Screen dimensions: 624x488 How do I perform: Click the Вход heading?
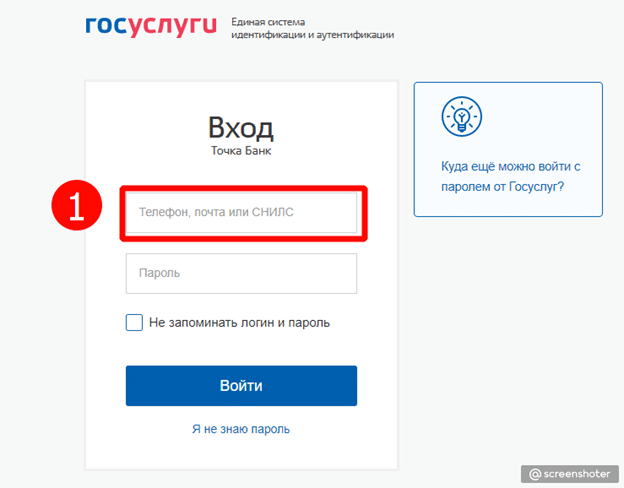pyautogui.click(x=241, y=128)
